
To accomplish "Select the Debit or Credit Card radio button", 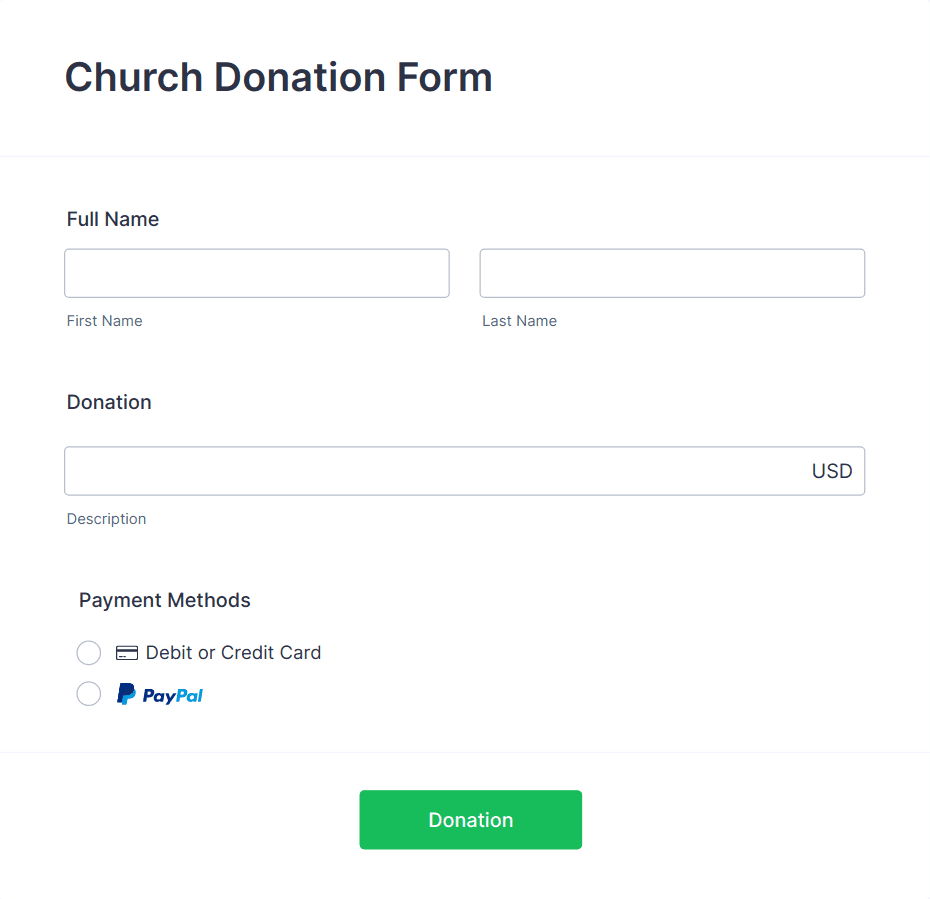I will [88, 653].
